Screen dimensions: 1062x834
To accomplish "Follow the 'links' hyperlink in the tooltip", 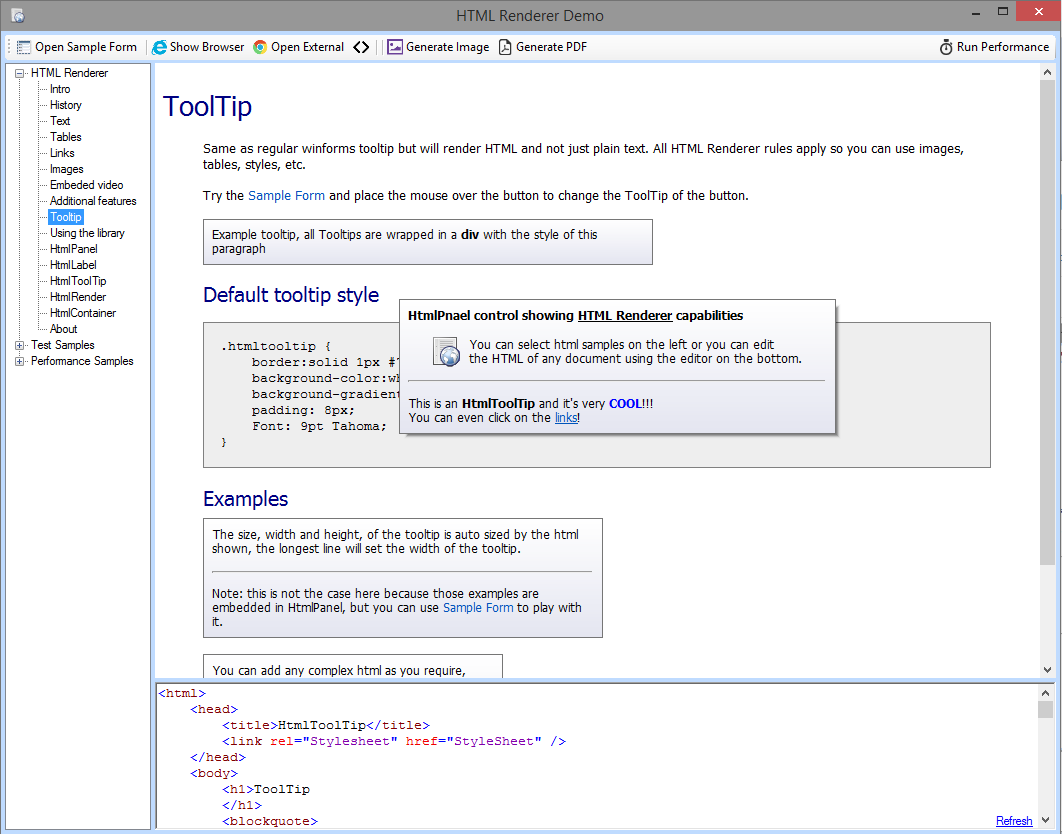I will 566,418.
